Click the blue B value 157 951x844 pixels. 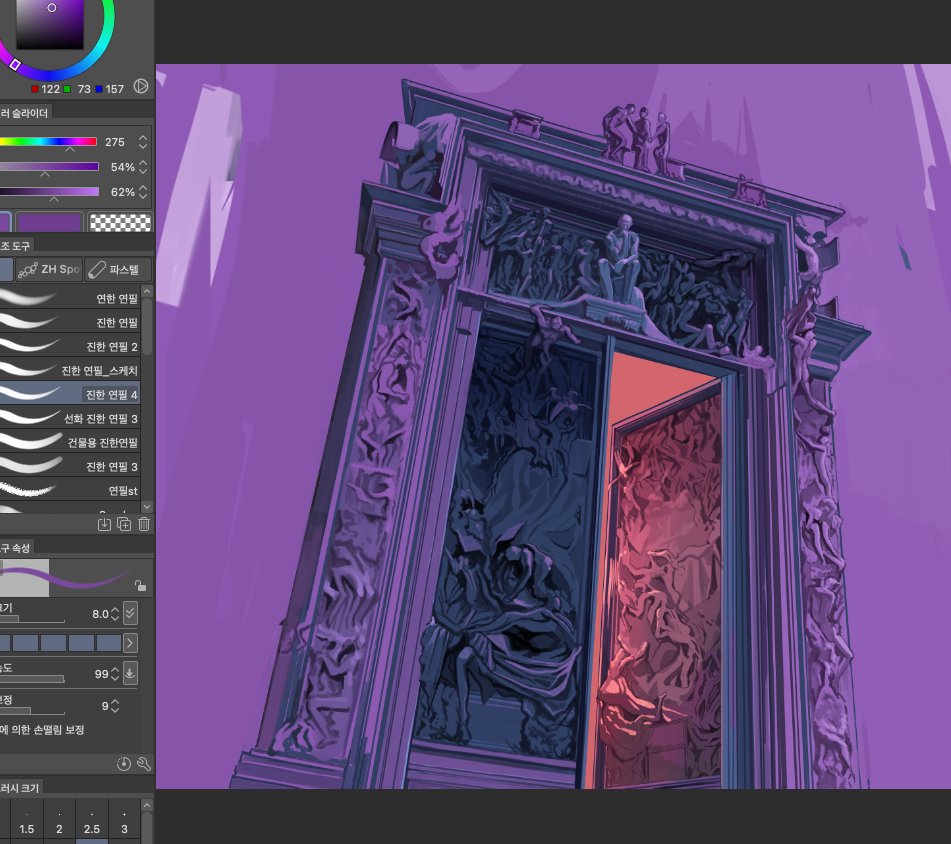(114, 89)
